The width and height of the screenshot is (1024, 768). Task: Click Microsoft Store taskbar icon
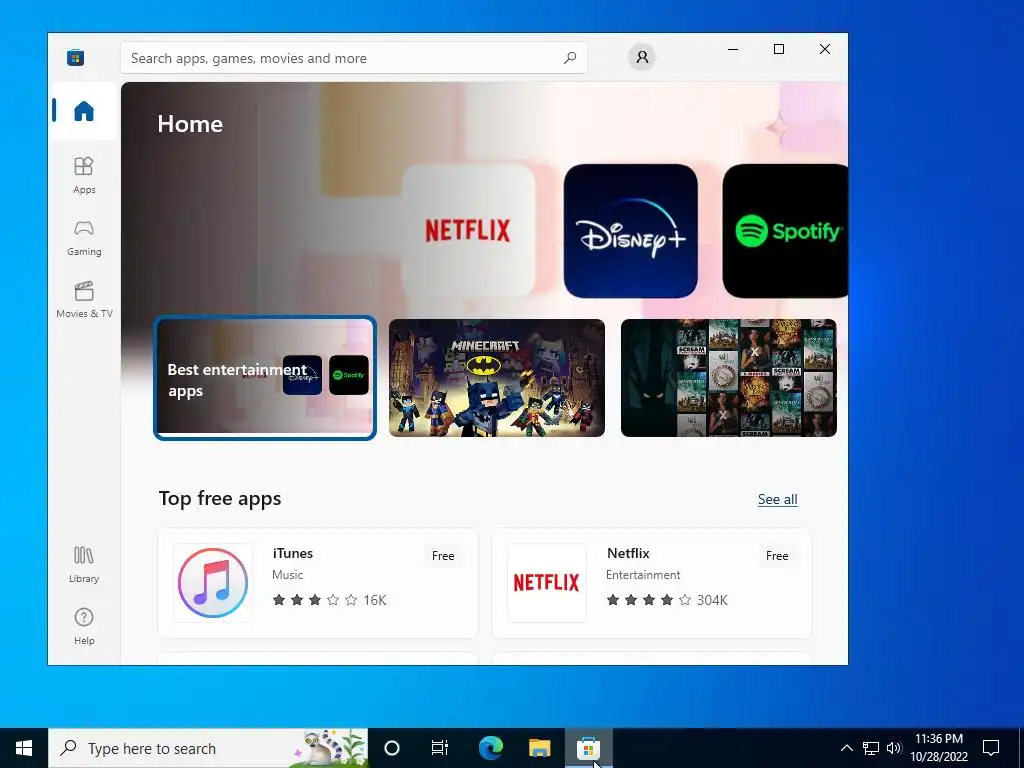click(x=588, y=748)
